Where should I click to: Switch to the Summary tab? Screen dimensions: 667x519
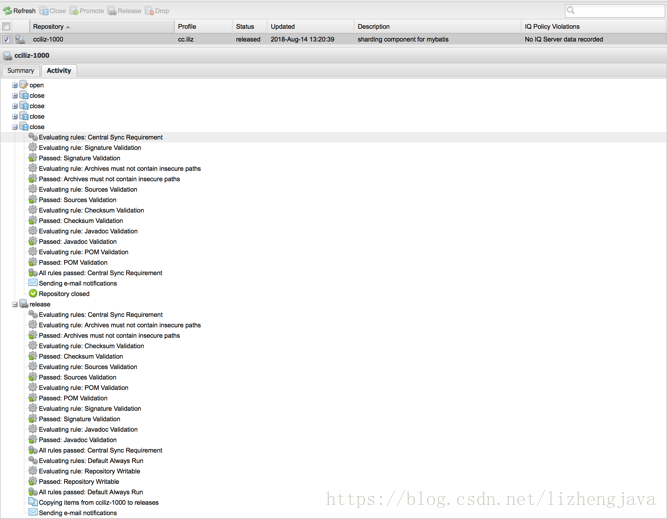(x=20, y=71)
